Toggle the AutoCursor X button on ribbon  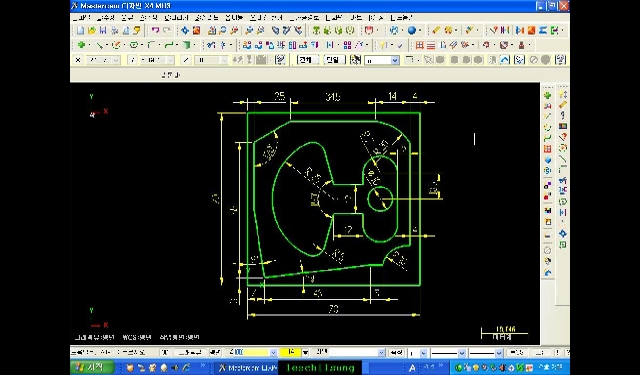click(x=78, y=60)
